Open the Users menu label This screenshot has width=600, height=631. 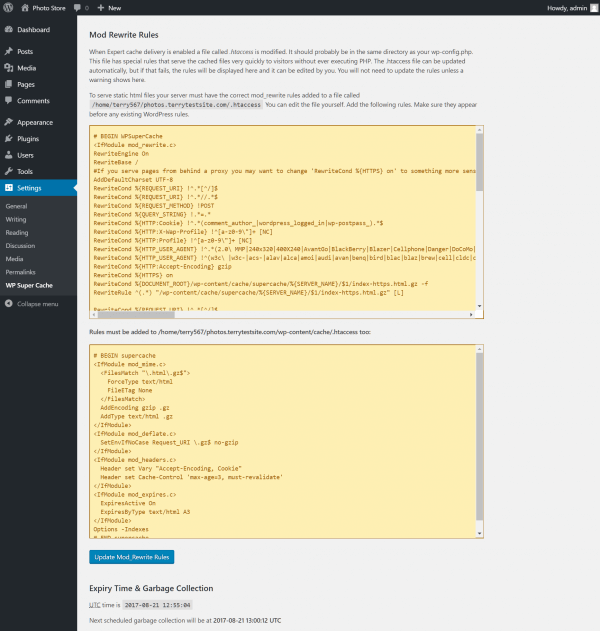[25, 155]
